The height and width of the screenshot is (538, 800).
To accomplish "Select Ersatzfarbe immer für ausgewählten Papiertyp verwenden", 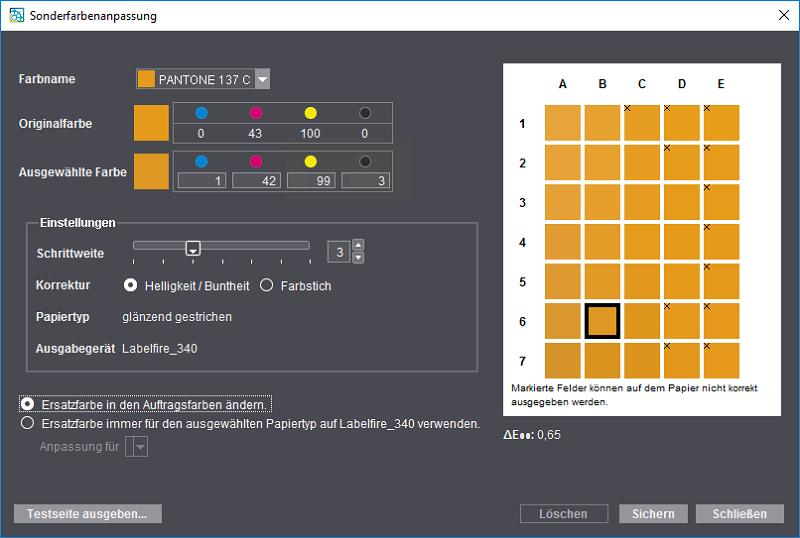I will (x=28, y=423).
